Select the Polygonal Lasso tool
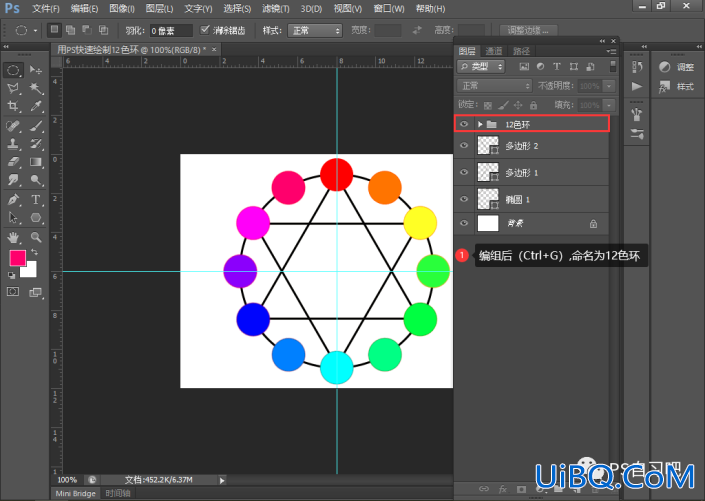The height and width of the screenshot is (501, 705). [x=13, y=88]
